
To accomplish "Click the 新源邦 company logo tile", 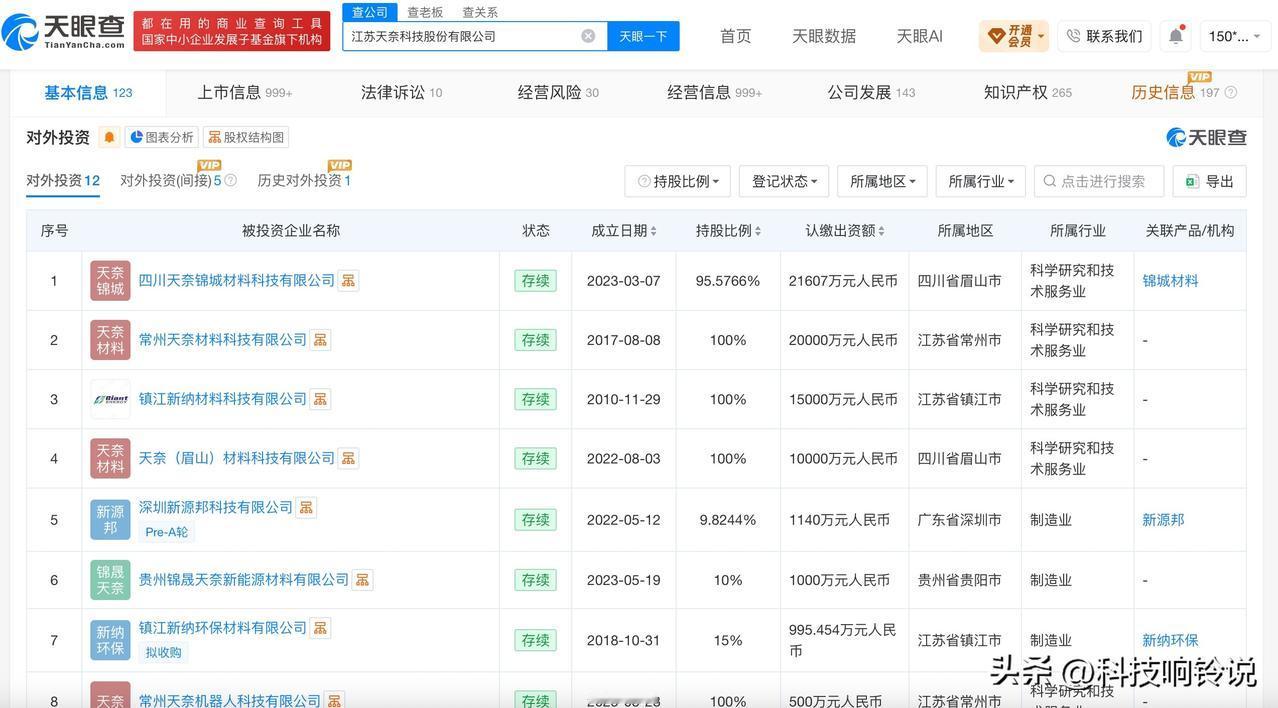I will pyautogui.click(x=110, y=520).
